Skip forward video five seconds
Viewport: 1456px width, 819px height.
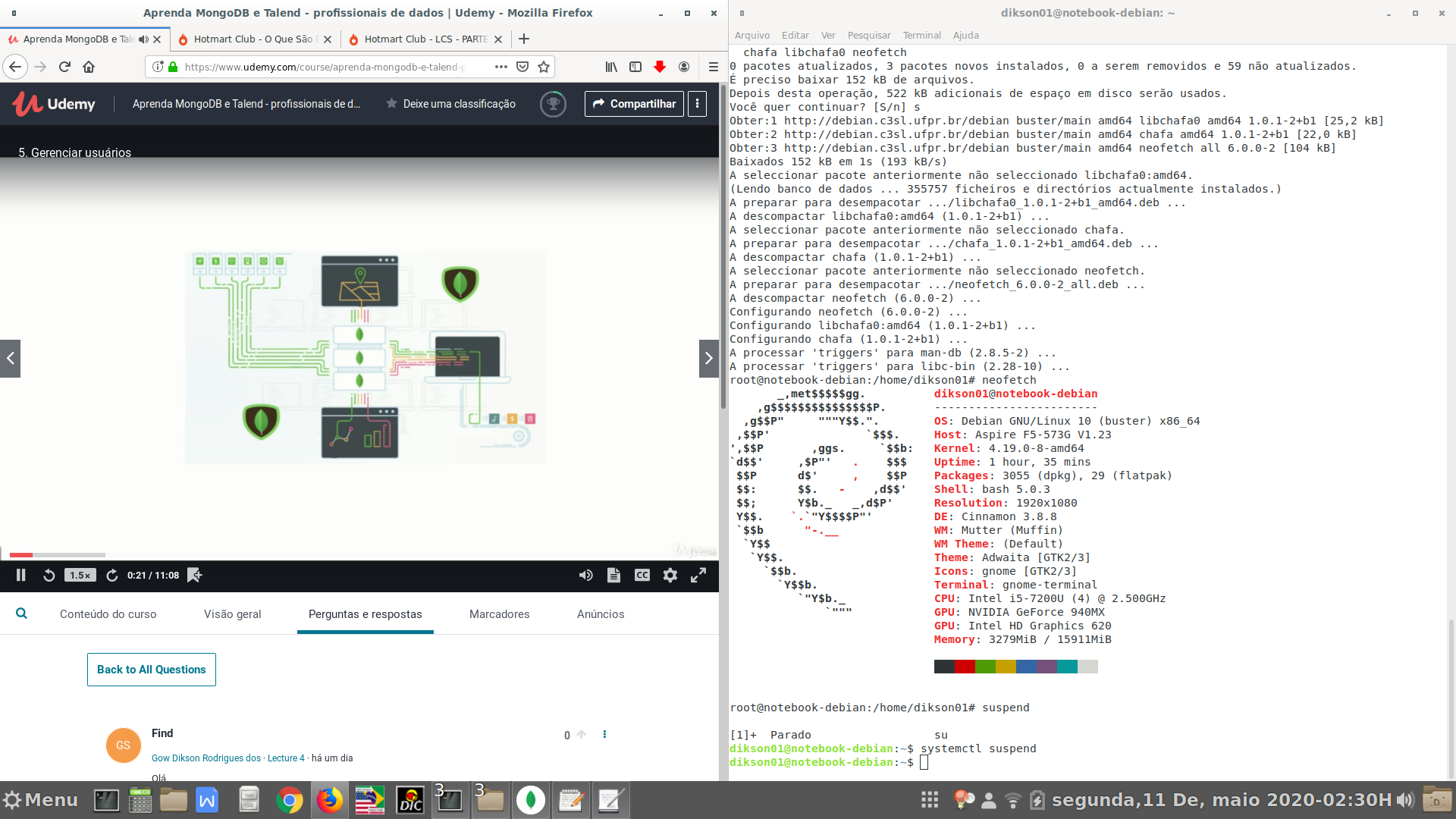(x=112, y=576)
